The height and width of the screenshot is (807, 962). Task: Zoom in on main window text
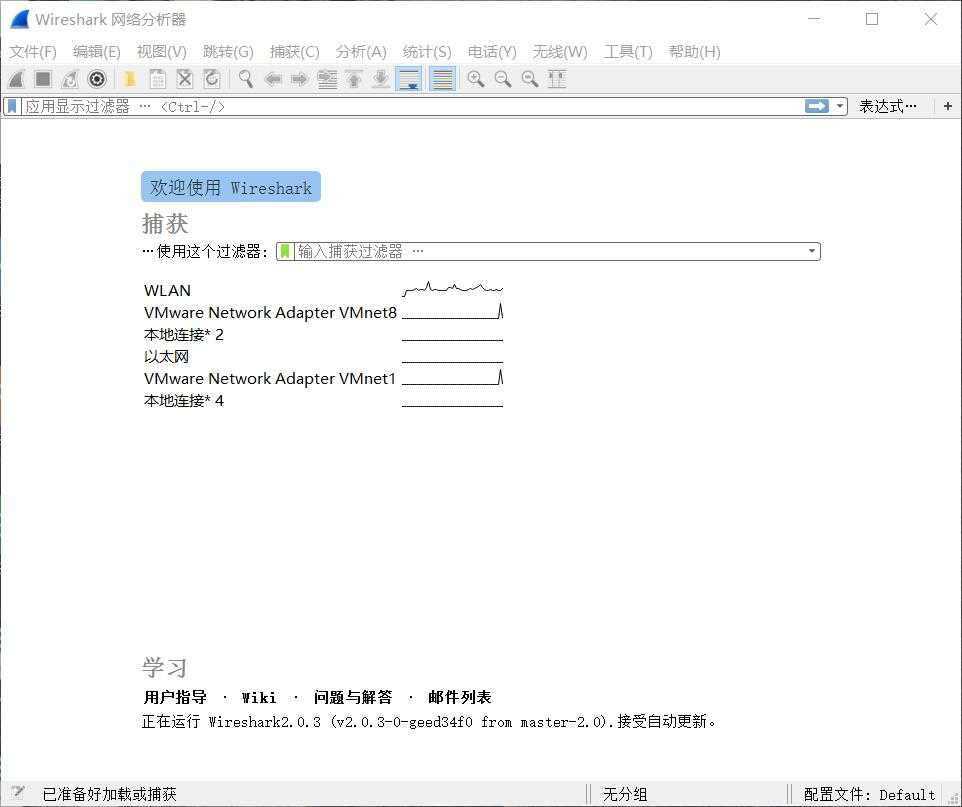tap(475, 79)
